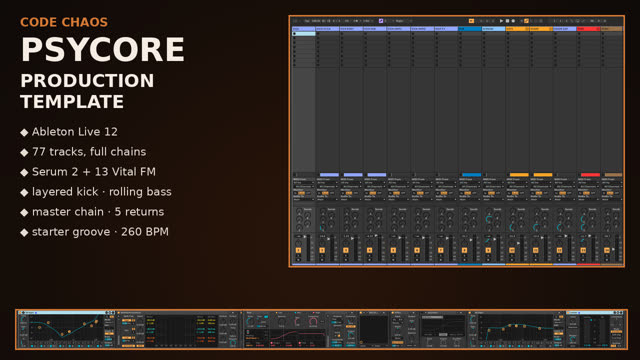Toggle track 13 activator on red track

point(583,250)
